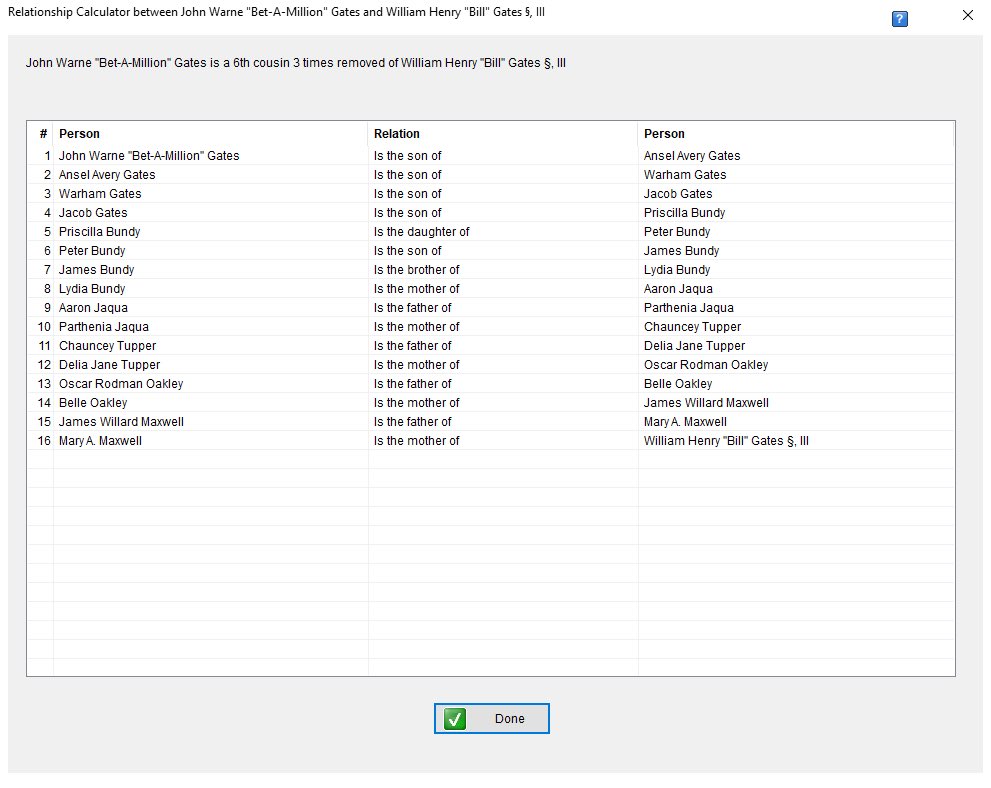Click Priscilla Bundy in row 4 last column
Viewport: 991px width, 788px height.
[684, 212]
